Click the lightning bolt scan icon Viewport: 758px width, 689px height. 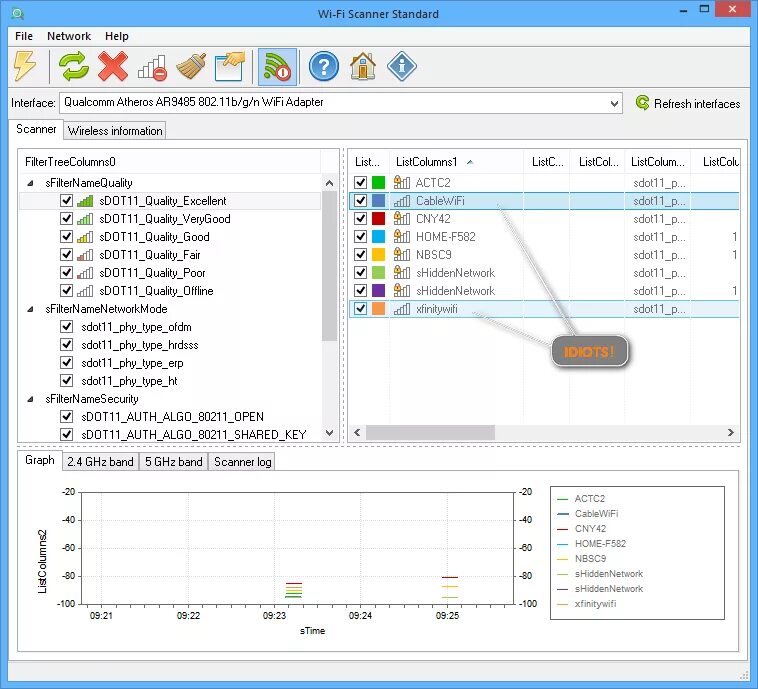[x=25, y=66]
